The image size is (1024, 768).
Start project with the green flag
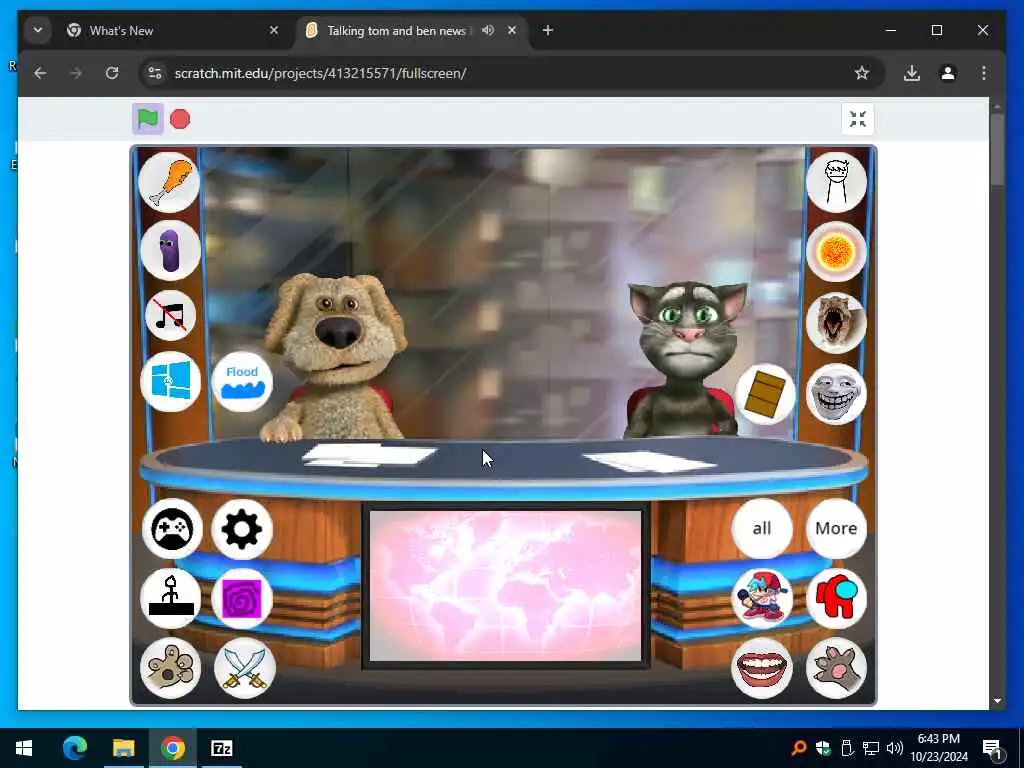(148, 119)
